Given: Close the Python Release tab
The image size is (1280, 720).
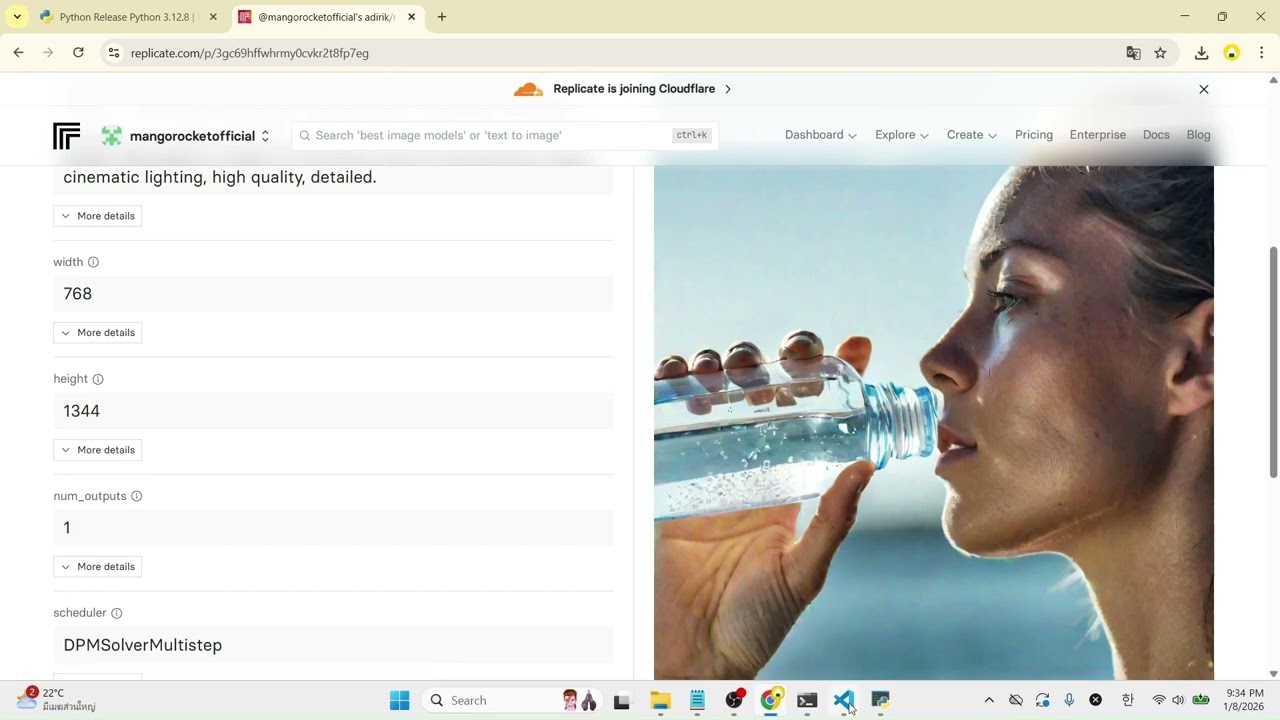Looking at the screenshot, I should point(213,17).
